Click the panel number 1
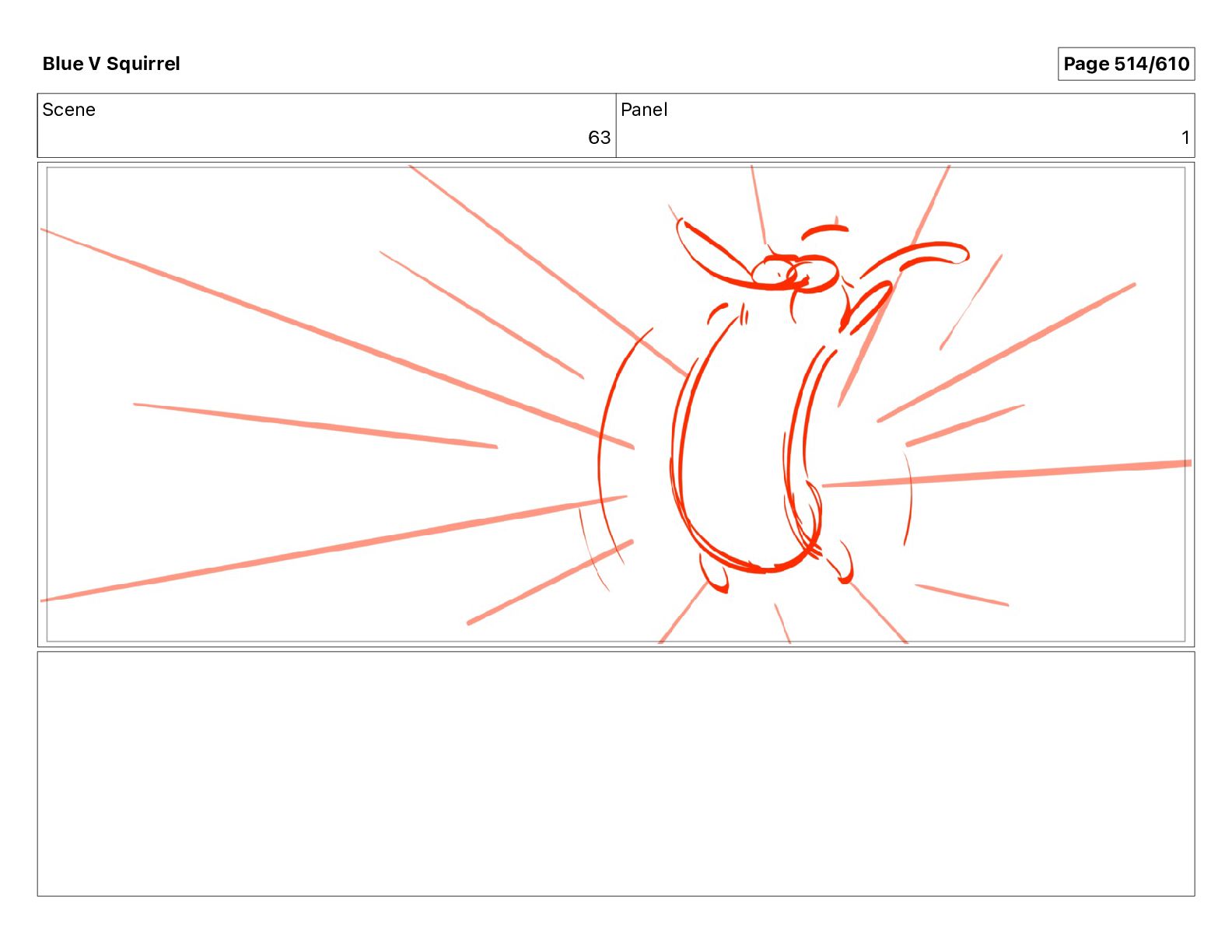The height and width of the screenshot is (952, 1232). [x=1185, y=138]
